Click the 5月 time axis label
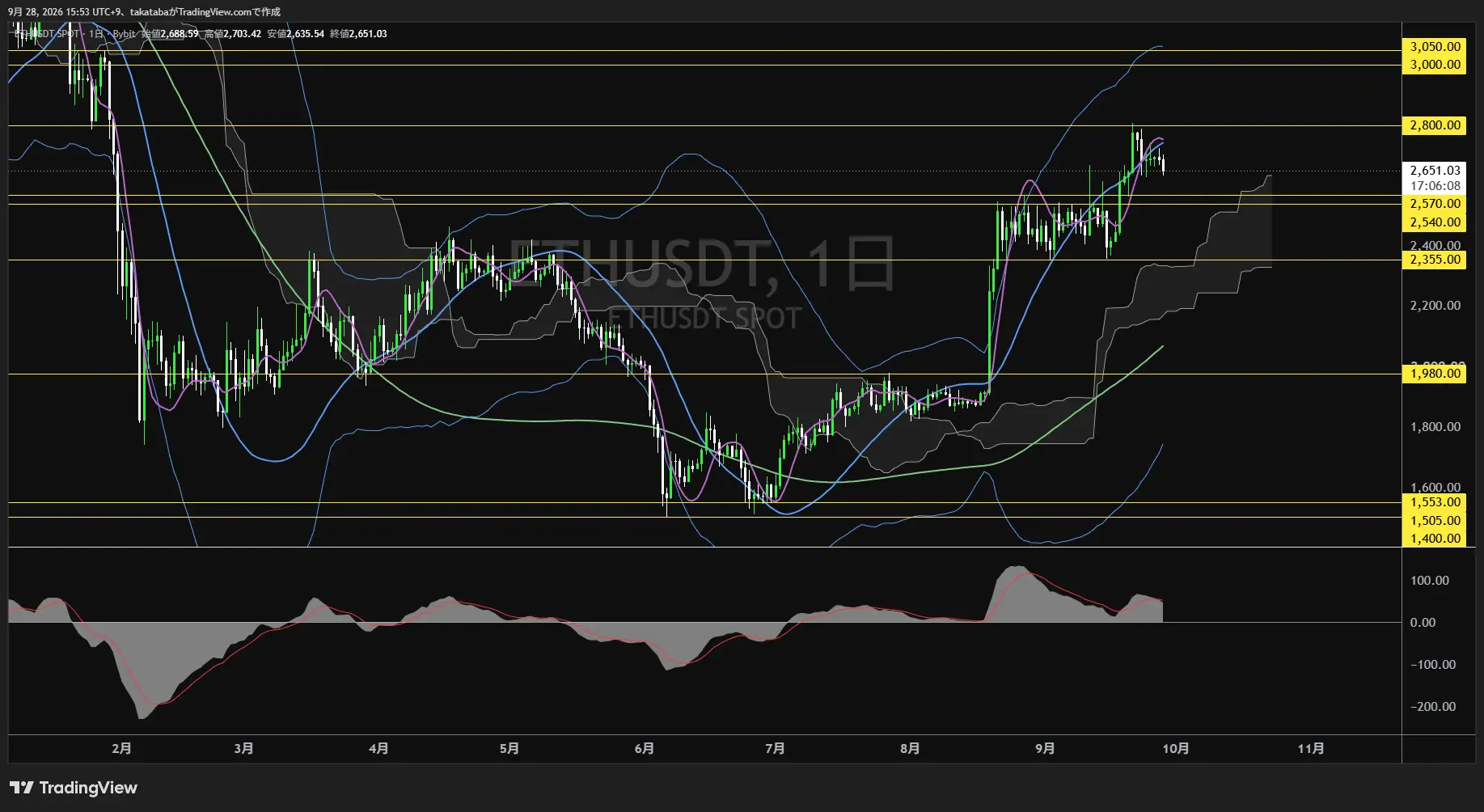The width and height of the screenshot is (1484, 812). (509, 749)
